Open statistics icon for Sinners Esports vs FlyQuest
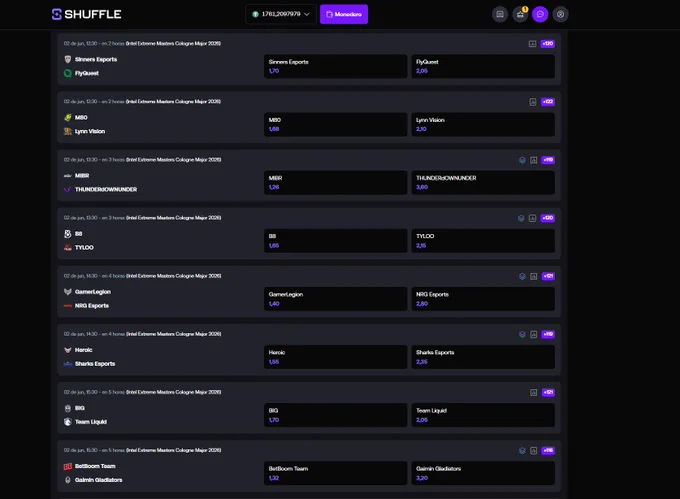Viewport: 680px width, 499px height. (x=532, y=44)
